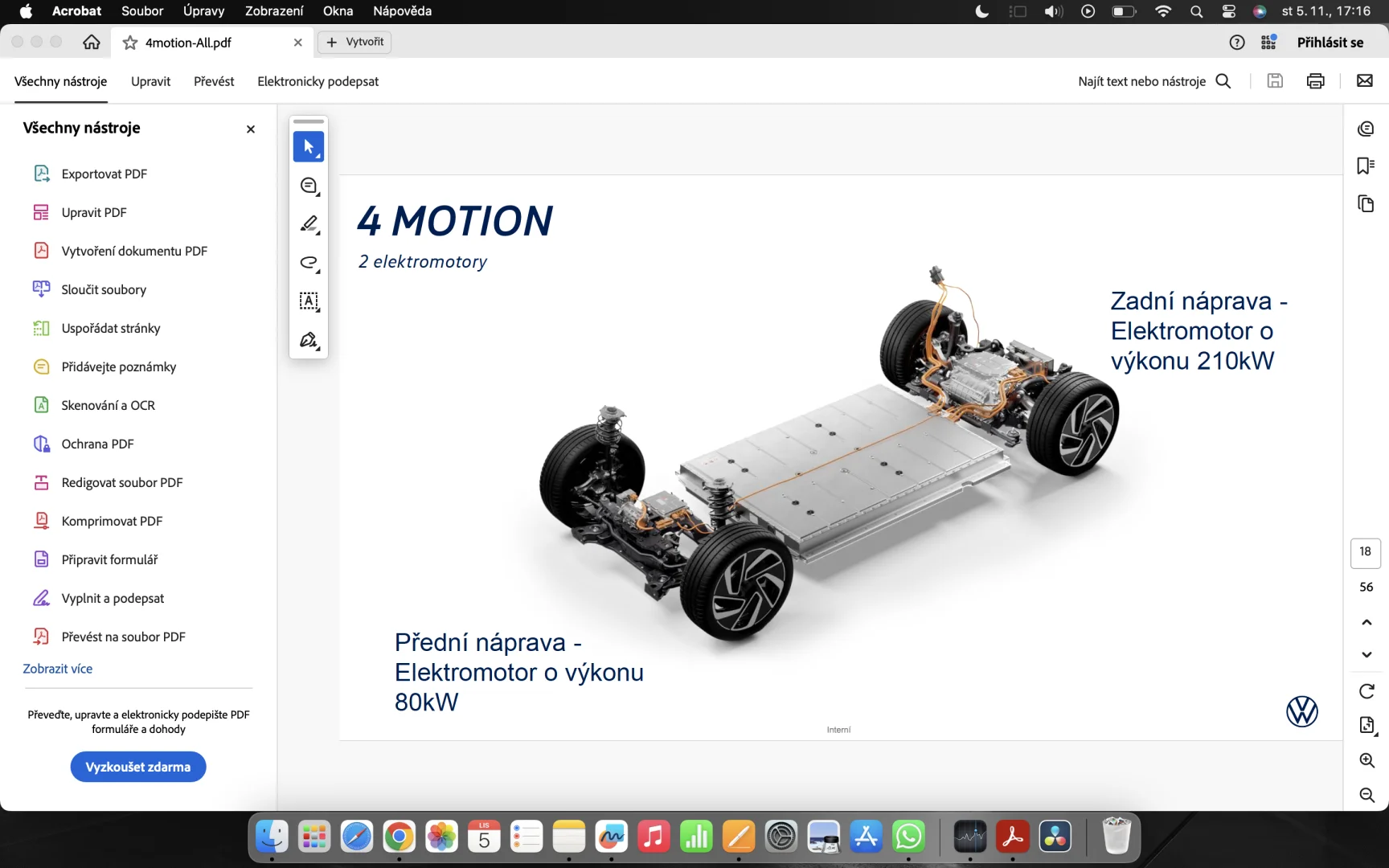Rotate page with the rotate icon
This screenshot has height=868, width=1389.
point(1366,691)
